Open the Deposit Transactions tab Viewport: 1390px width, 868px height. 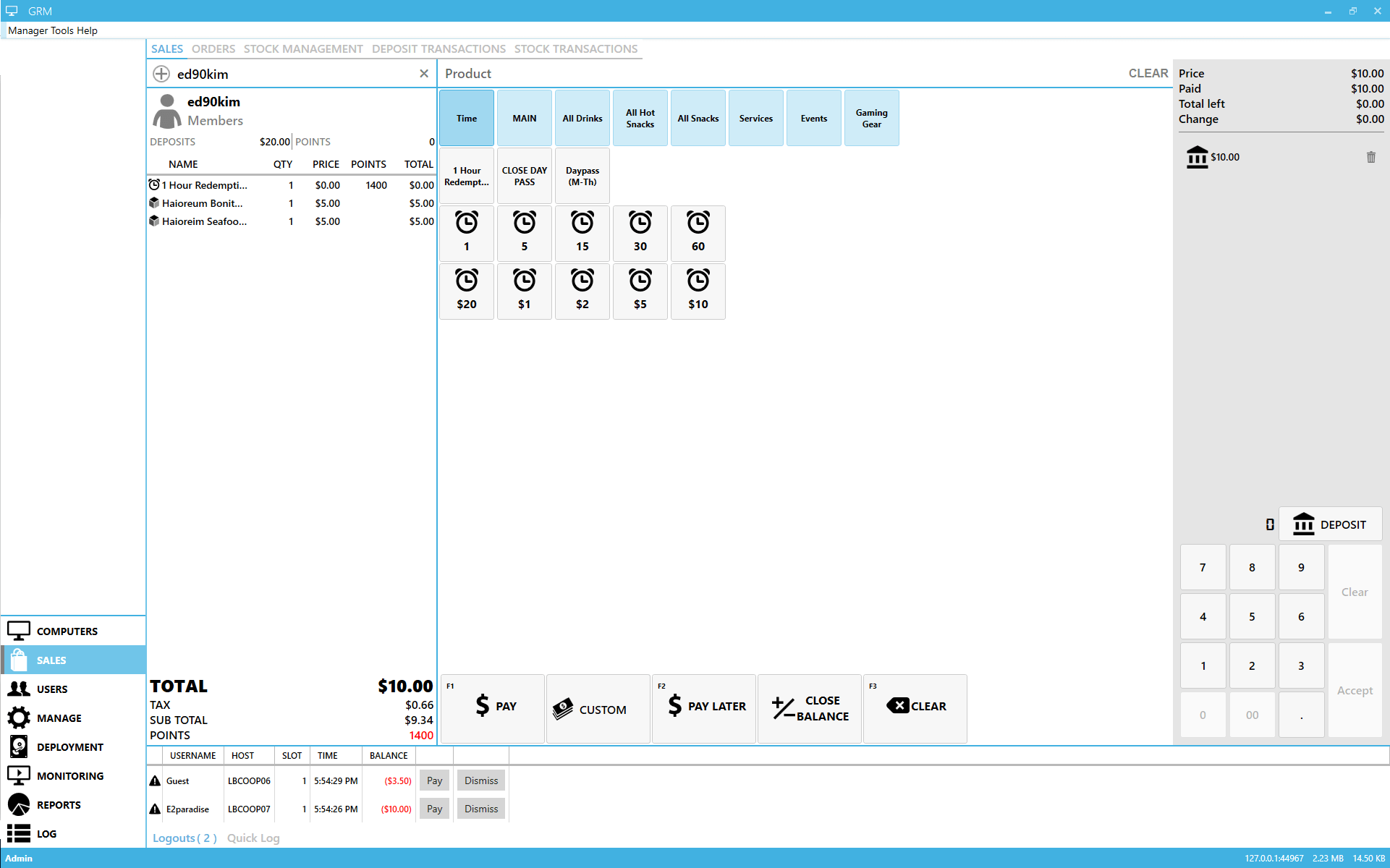(x=438, y=48)
